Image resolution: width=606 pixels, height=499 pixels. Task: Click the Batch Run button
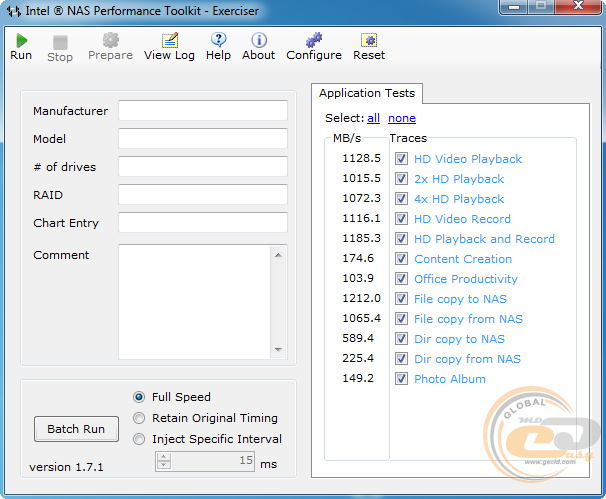tap(76, 429)
